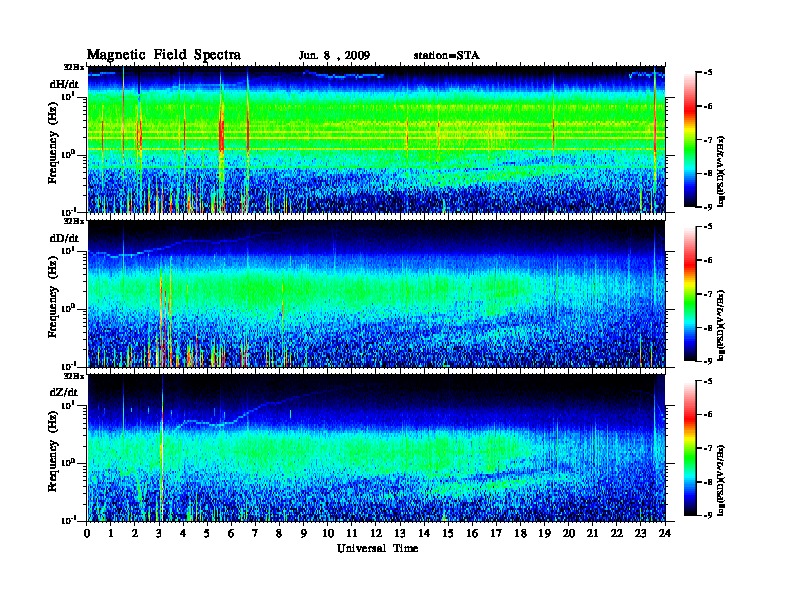Click the -5 label on dH/dt colorbar
Screen dimensions: 792x612
[x=708, y=73]
